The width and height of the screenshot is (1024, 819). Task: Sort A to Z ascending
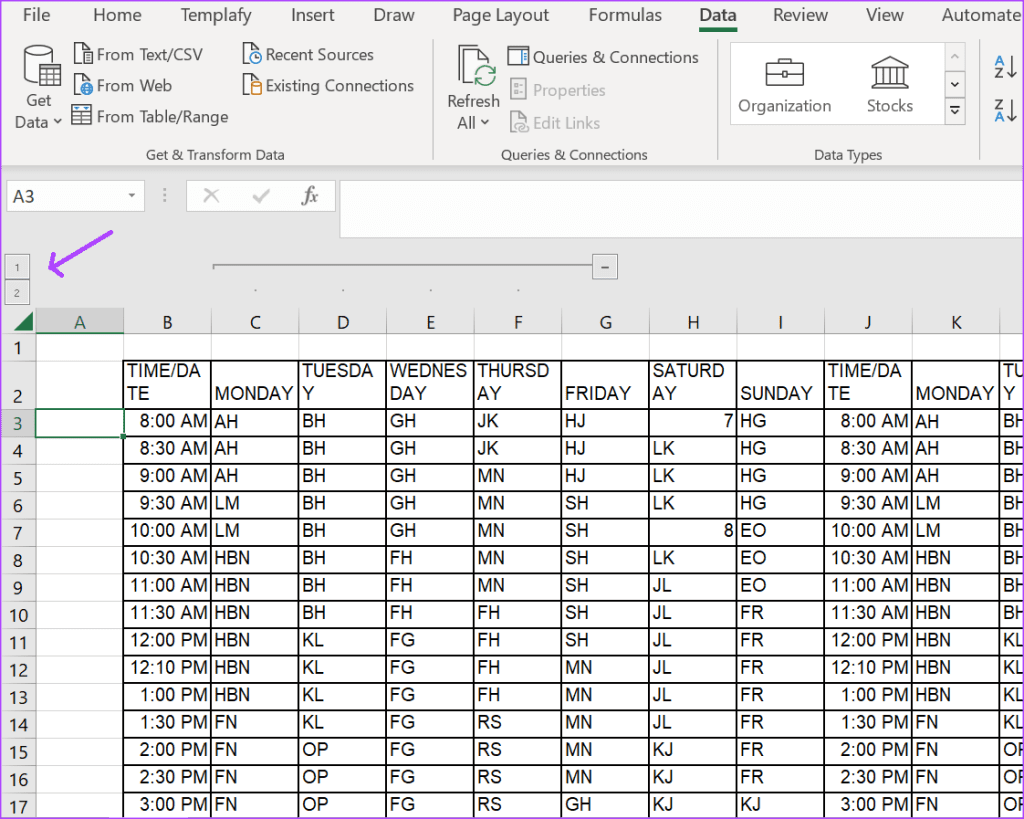click(x=1005, y=68)
